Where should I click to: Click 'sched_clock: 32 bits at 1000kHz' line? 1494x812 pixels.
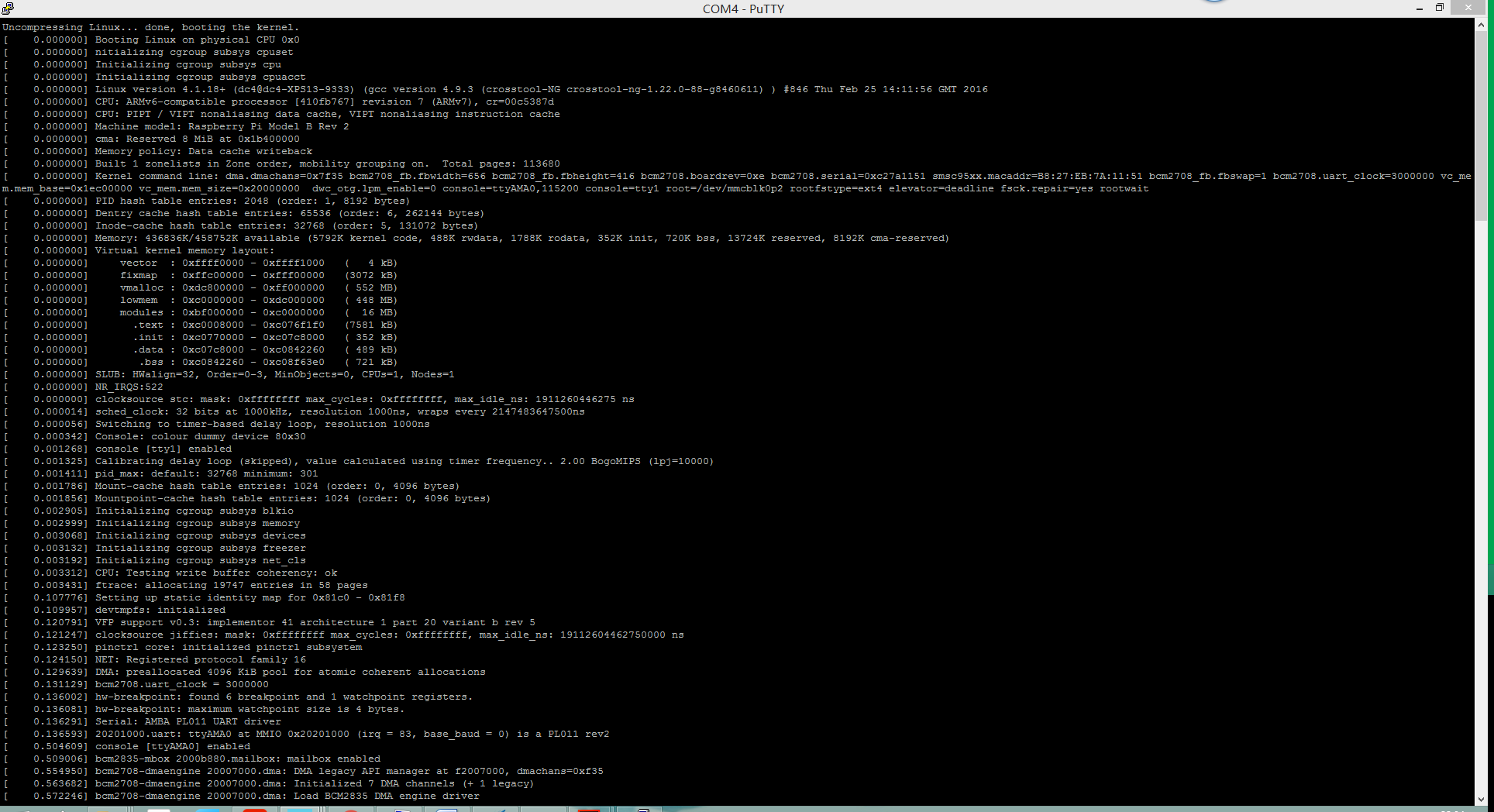[x=339, y=411]
